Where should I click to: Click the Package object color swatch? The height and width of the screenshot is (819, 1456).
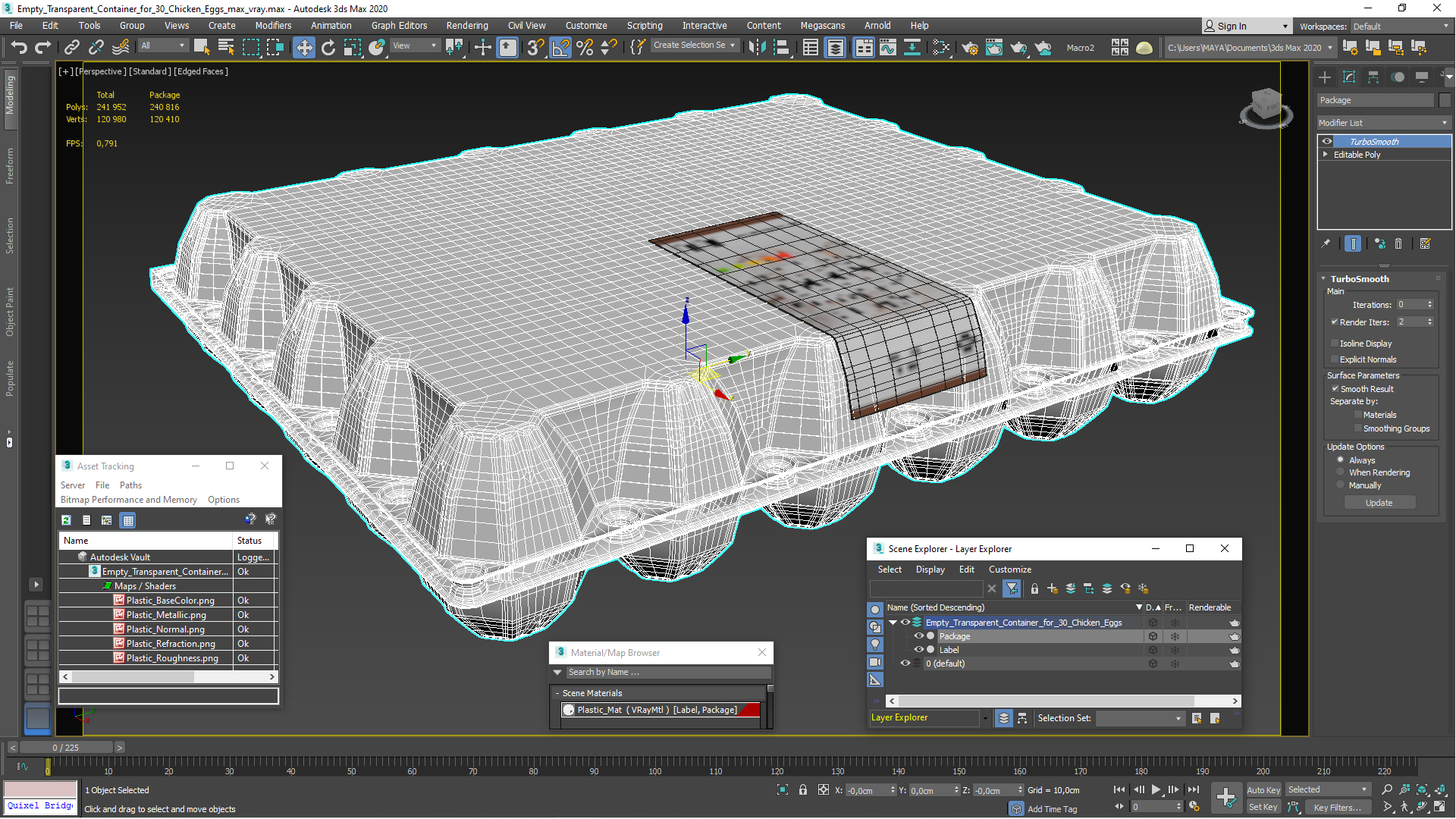coord(1444,100)
